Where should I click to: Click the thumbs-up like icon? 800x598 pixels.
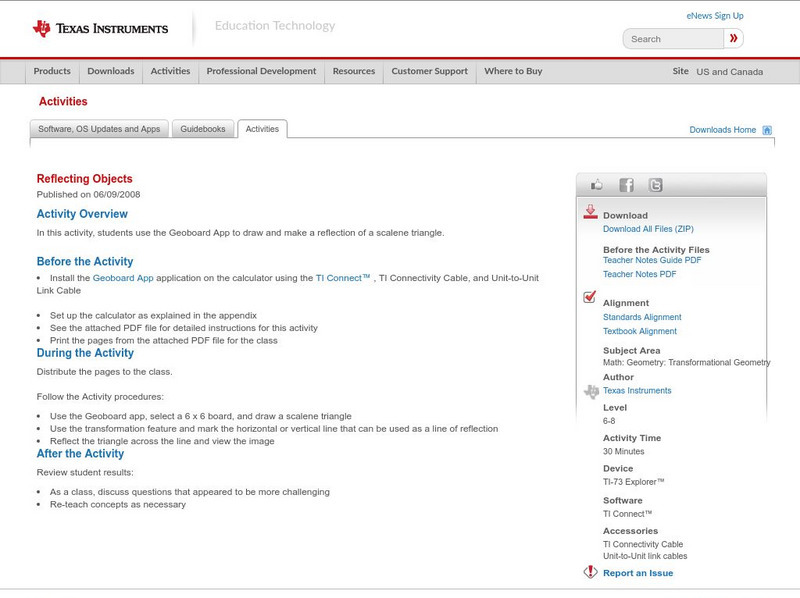(596, 185)
